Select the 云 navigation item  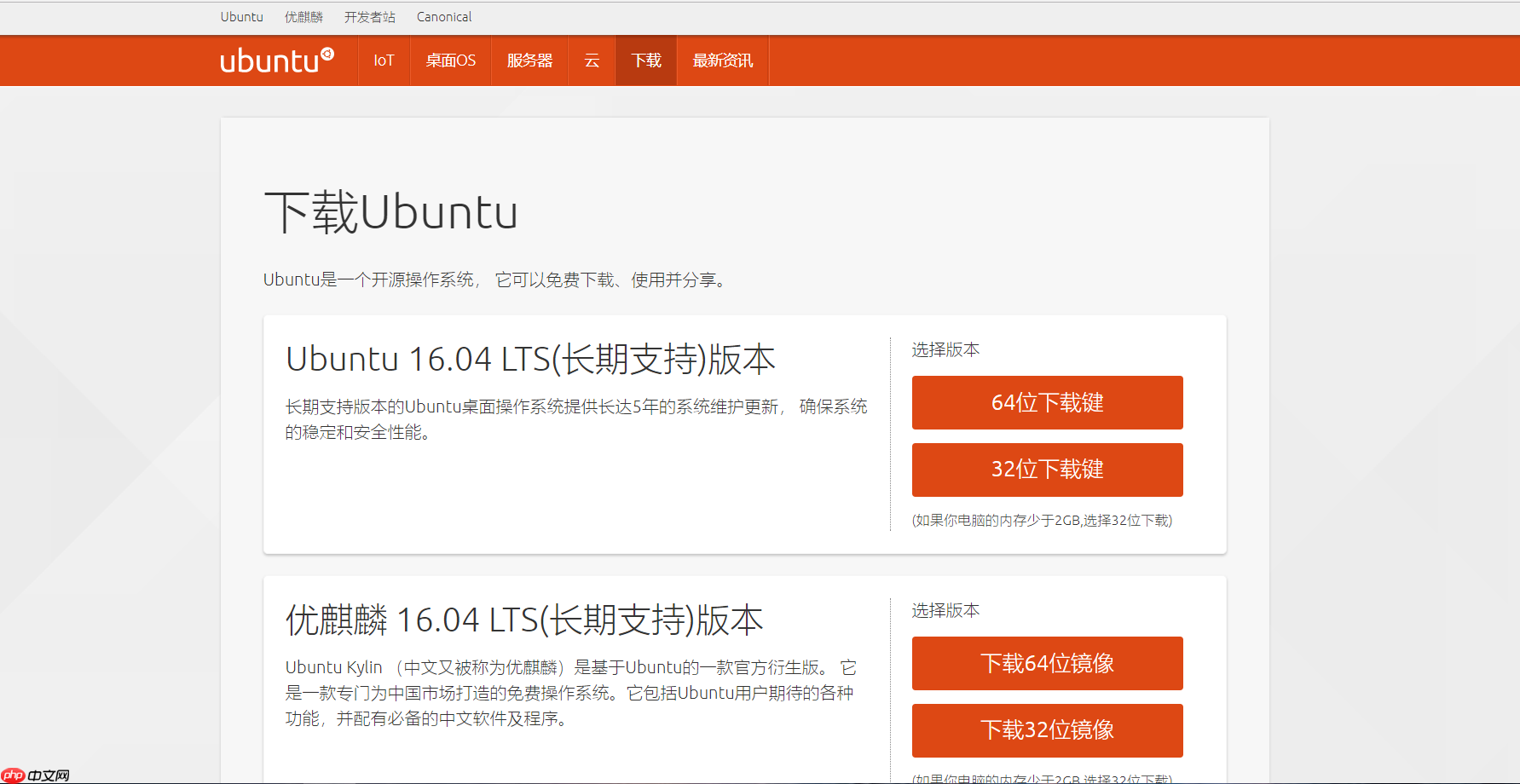(x=592, y=61)
